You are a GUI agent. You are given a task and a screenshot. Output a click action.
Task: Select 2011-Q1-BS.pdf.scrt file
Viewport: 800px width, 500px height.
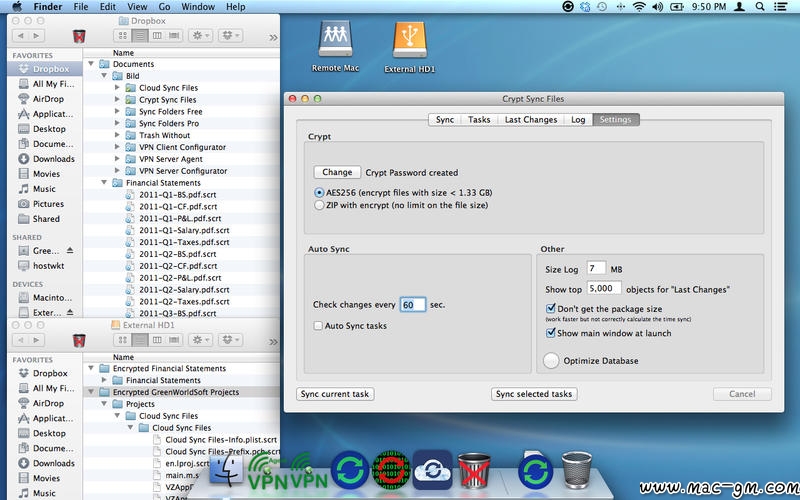pyautogui.click(x=178, y=194)
